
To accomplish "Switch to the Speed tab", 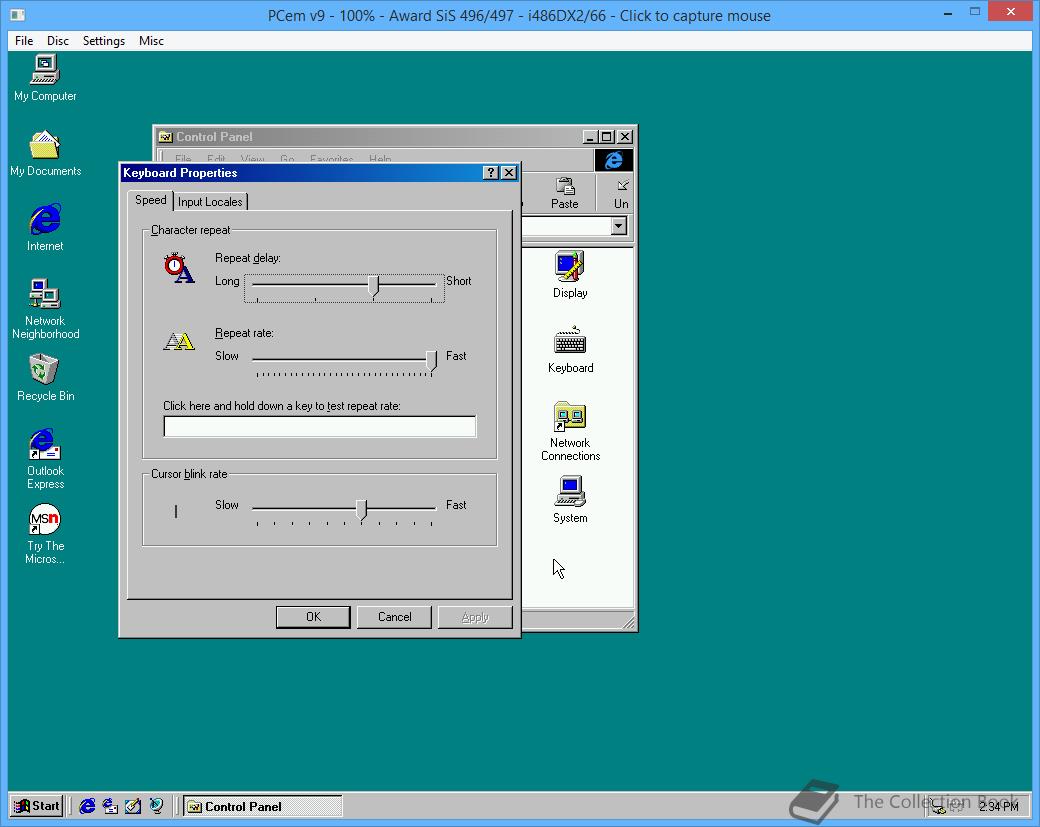I will (151, 200).
